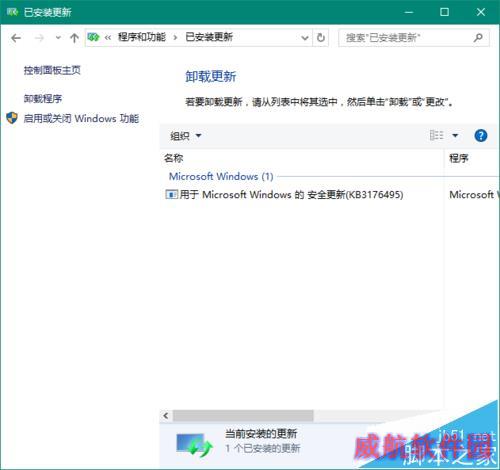The image size is (500, 470).
Task: Click the horizontal scrollbar thumb
Action: (243, 416)
